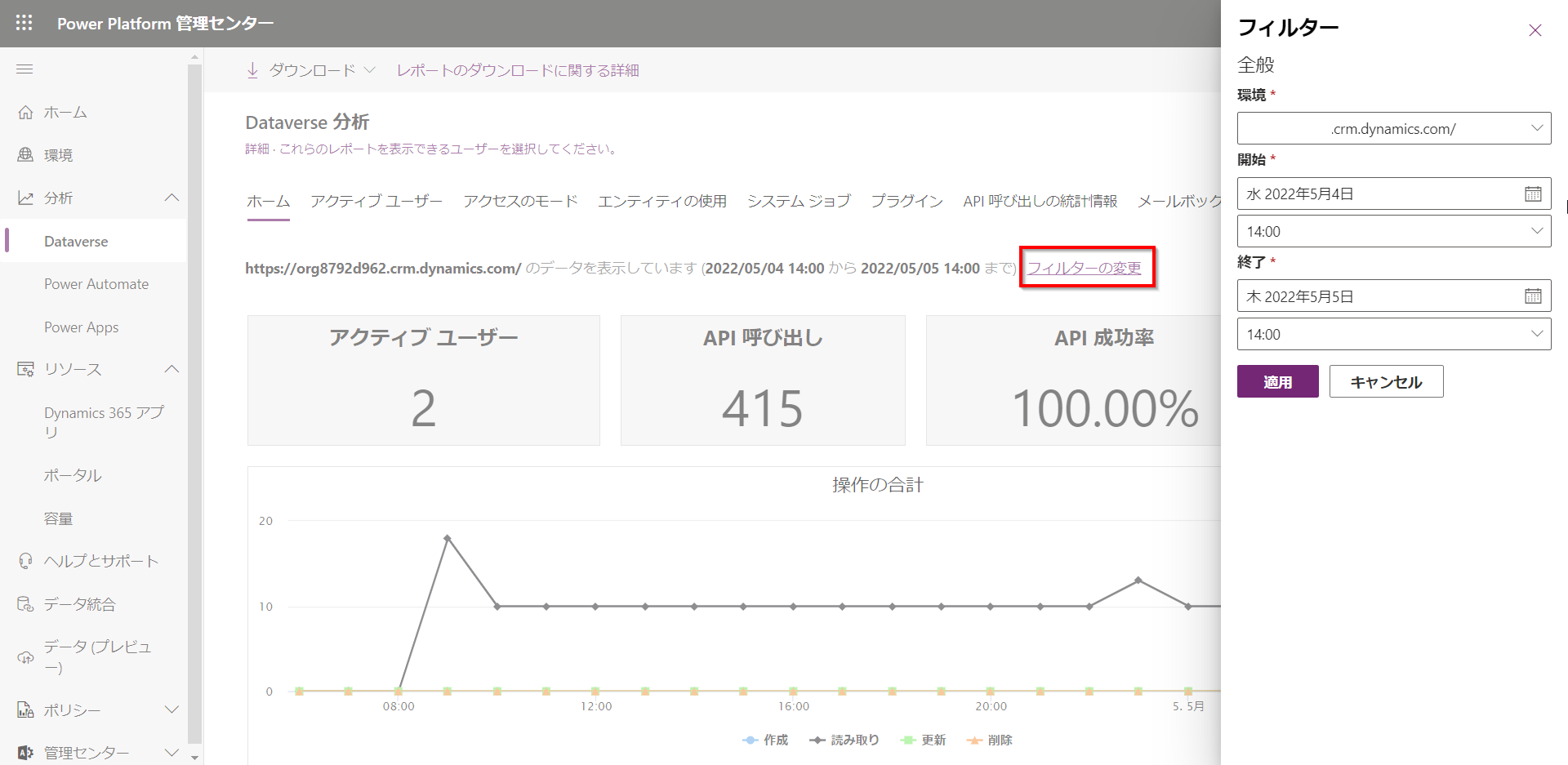The height and width of the screenshot is (765, 1568).
Task: Click the start date input field
Action: (x=1394, y=193)
